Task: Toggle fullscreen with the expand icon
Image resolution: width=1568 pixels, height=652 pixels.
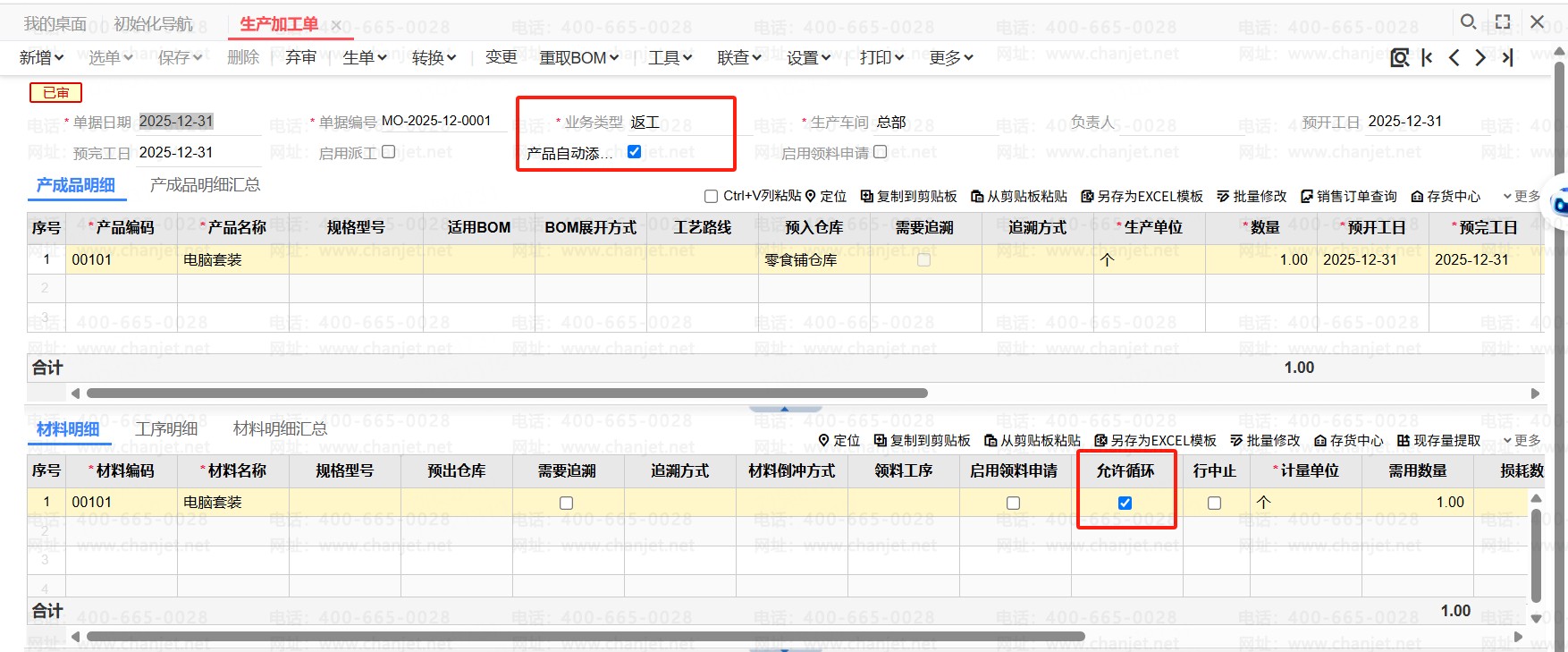Action: (1503, 21)
